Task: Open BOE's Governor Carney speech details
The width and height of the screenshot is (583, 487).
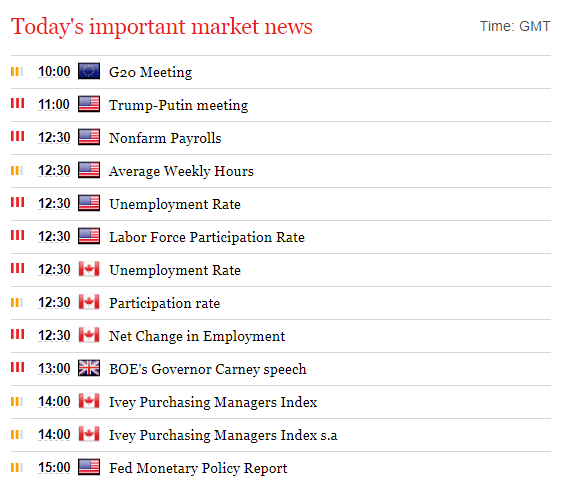Action: point(207,369)
